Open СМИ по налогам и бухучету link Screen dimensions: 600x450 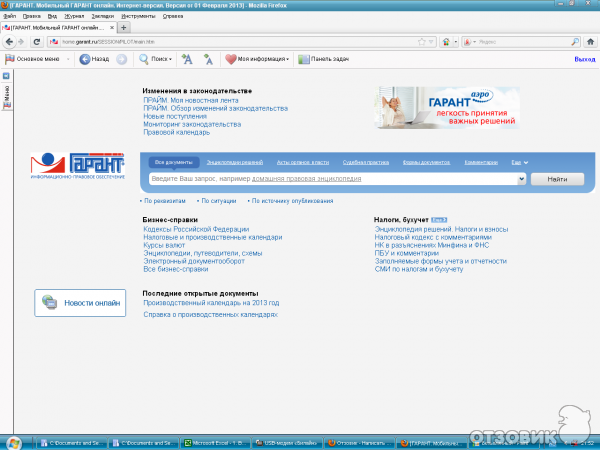[419, 269]
